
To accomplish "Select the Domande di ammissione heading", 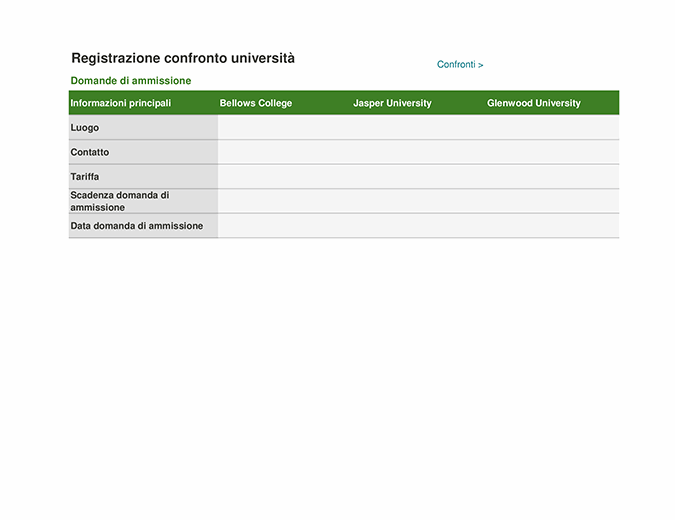I will 131,81.
